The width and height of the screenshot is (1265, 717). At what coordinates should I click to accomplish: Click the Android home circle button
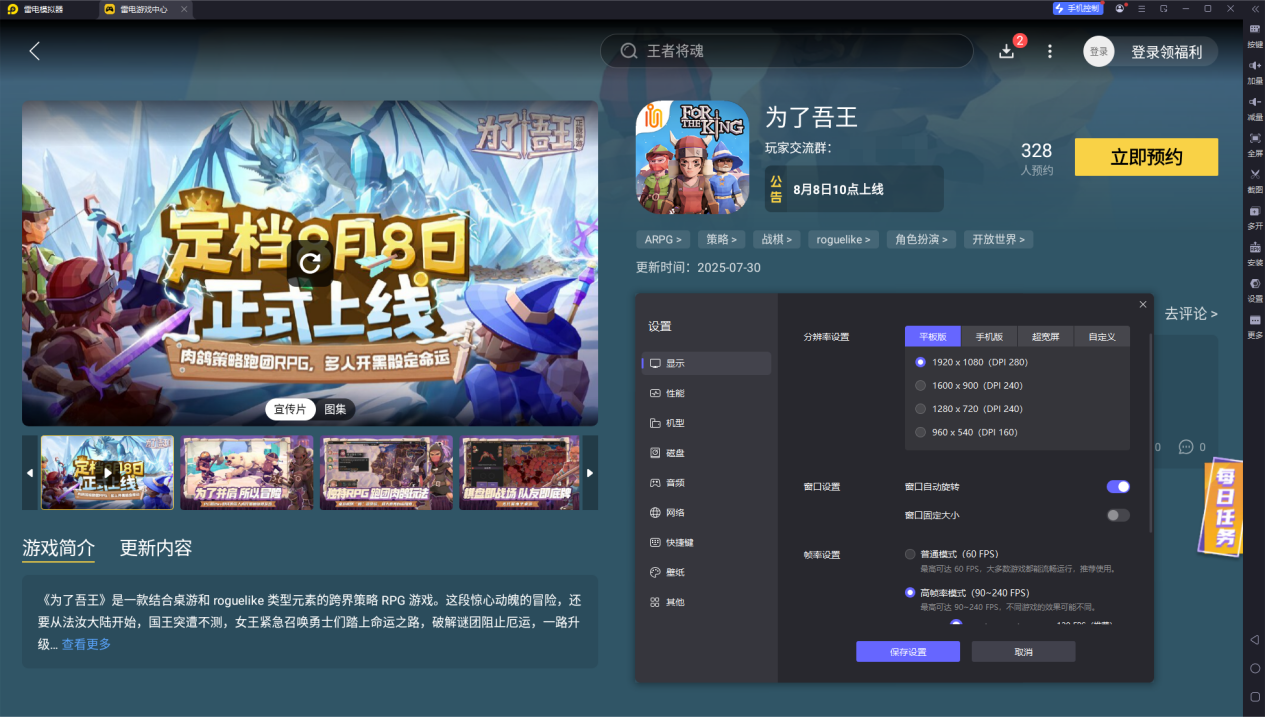click(1254, 668)
